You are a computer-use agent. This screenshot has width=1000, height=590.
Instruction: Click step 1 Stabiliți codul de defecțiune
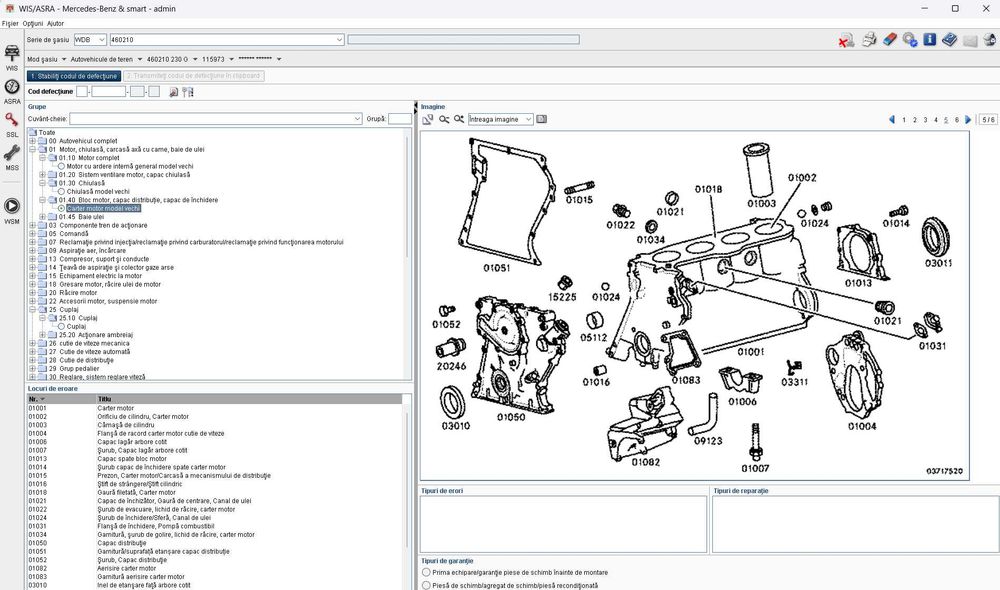[74, 76]
